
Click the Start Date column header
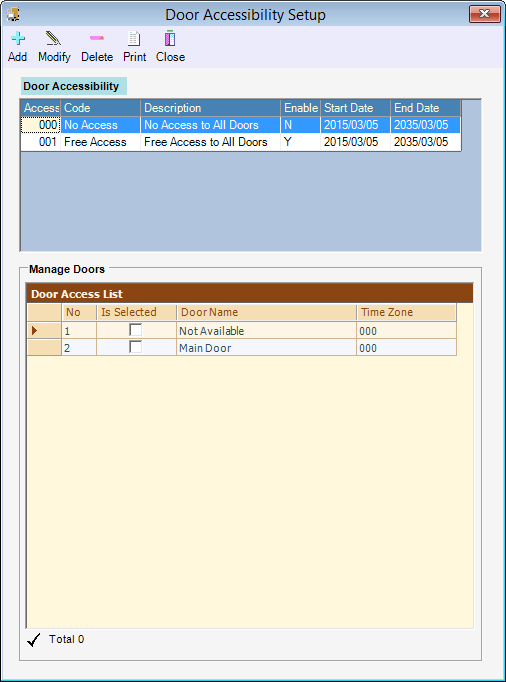[355, 108]
